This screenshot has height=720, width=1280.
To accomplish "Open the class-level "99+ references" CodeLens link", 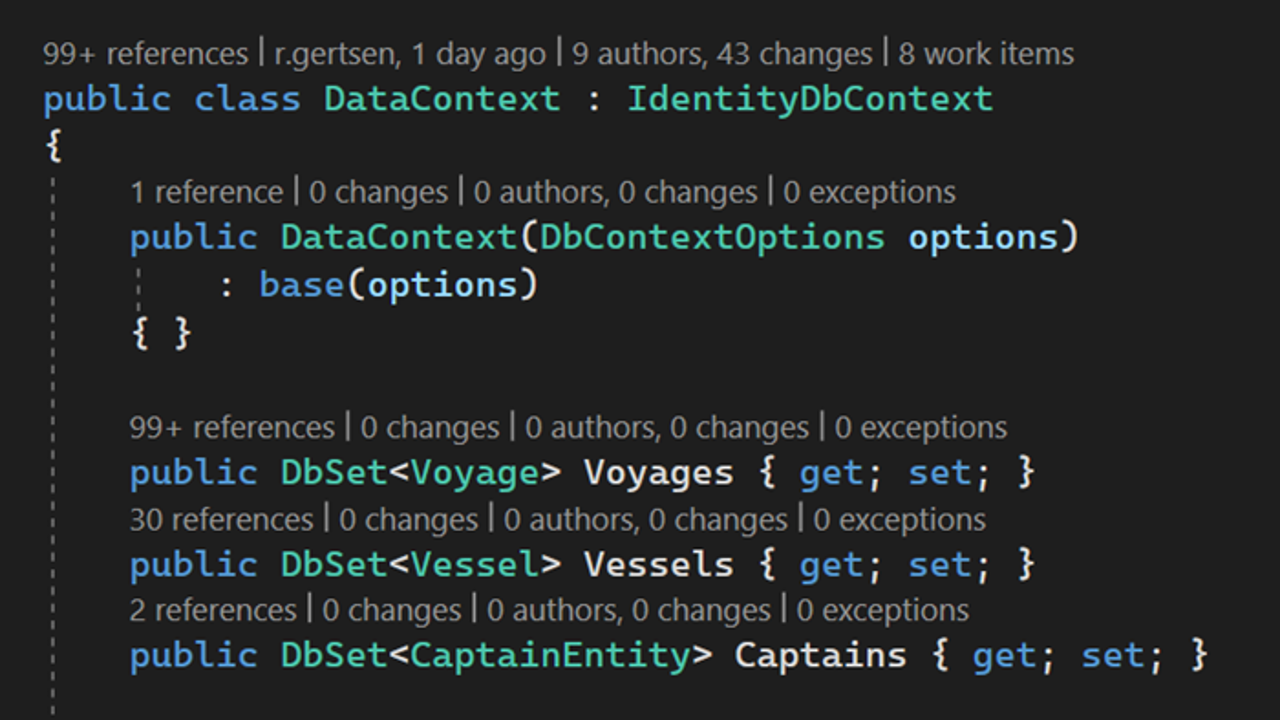I will [x=144, y=54].
